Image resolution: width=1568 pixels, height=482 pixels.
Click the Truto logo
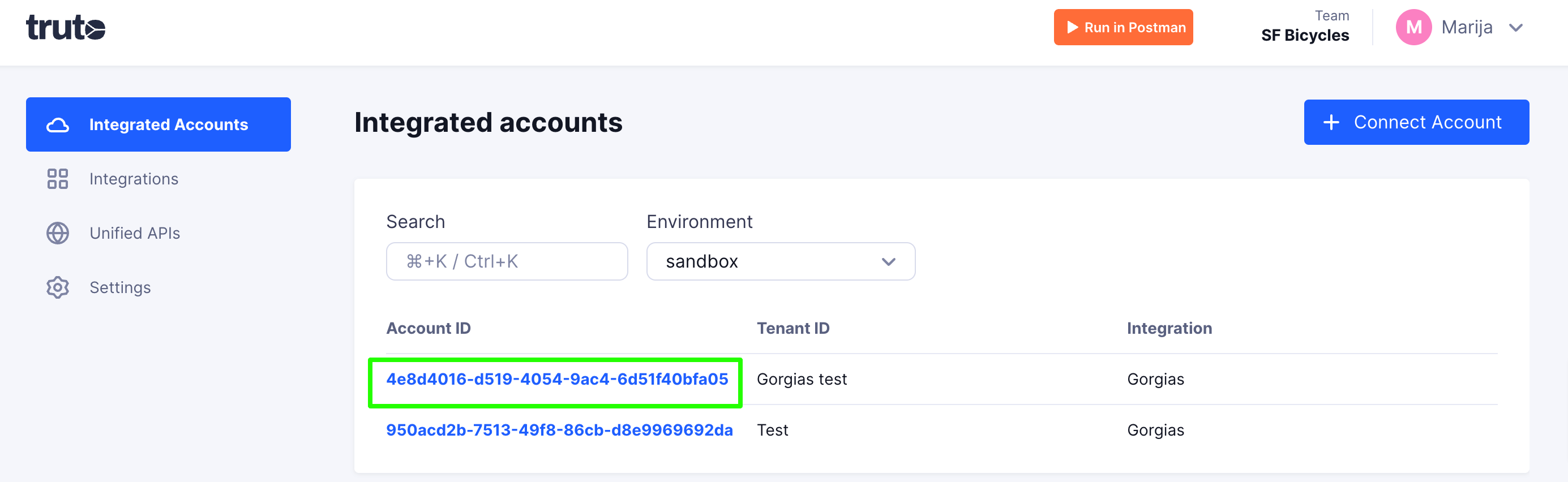tap(66, 28)
